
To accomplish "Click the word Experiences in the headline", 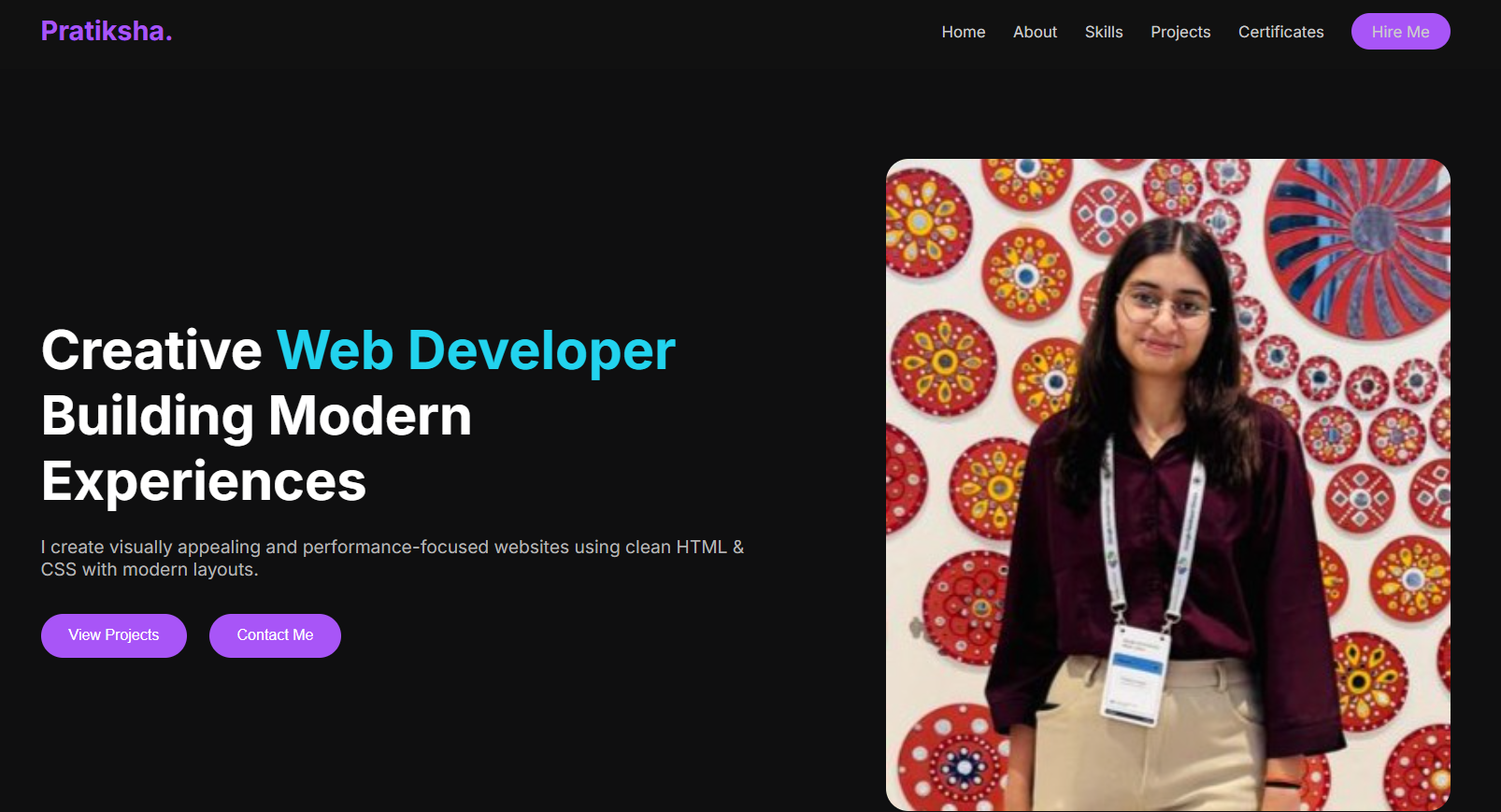I will (x=204, y=482).
